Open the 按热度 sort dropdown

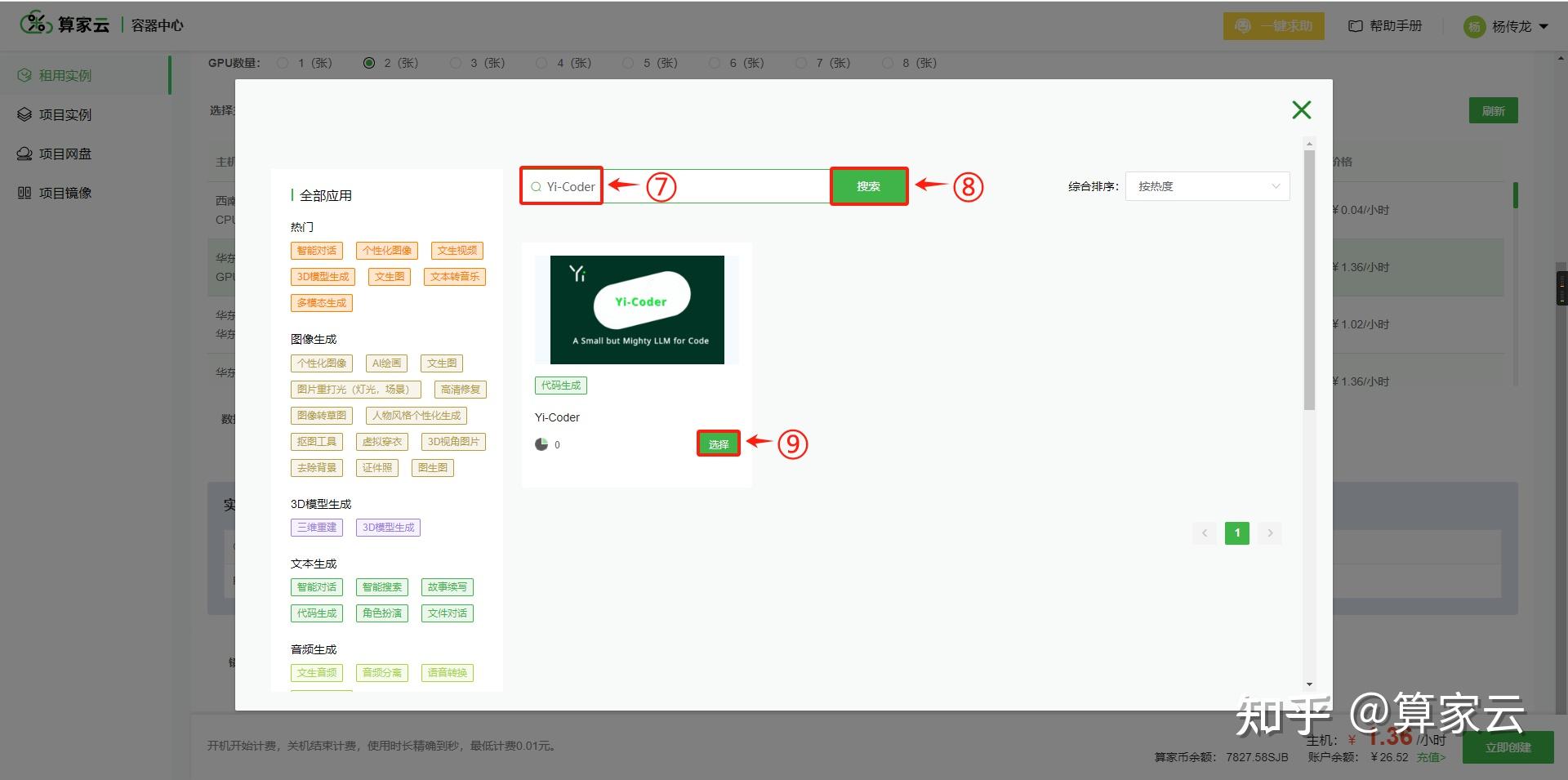(1208, 186)
